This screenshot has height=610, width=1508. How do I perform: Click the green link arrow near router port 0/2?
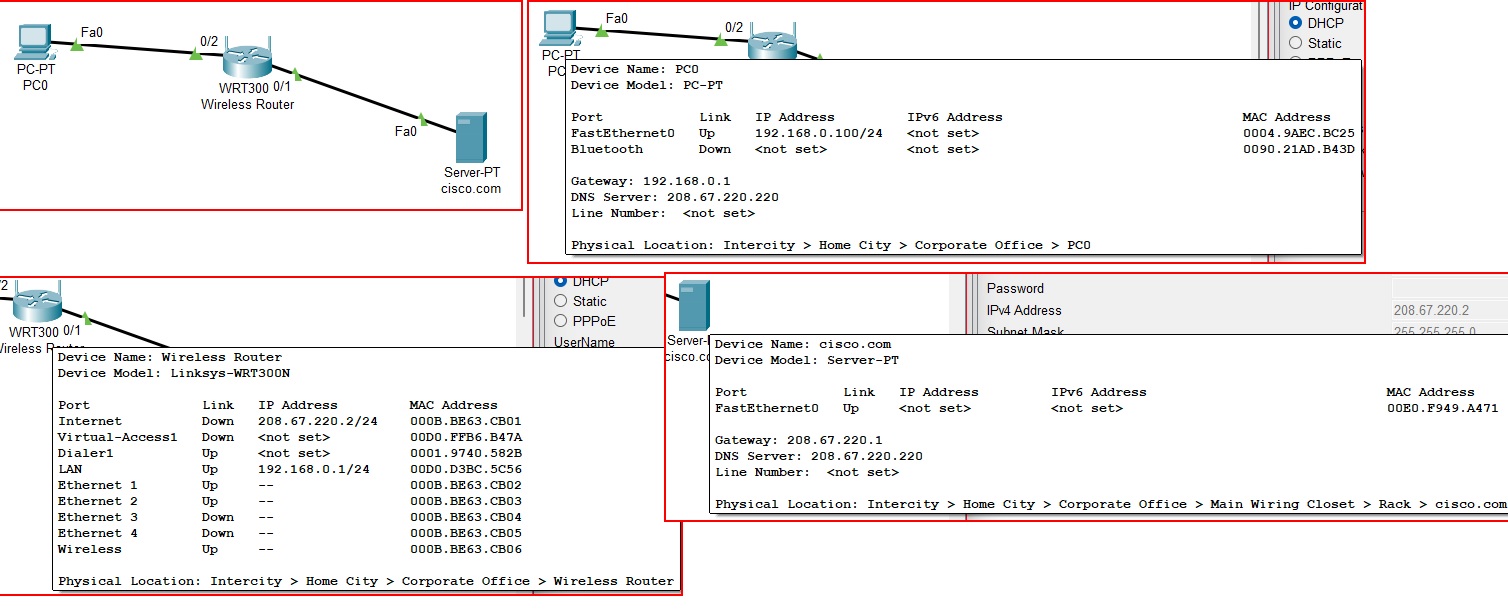[195, 53]
